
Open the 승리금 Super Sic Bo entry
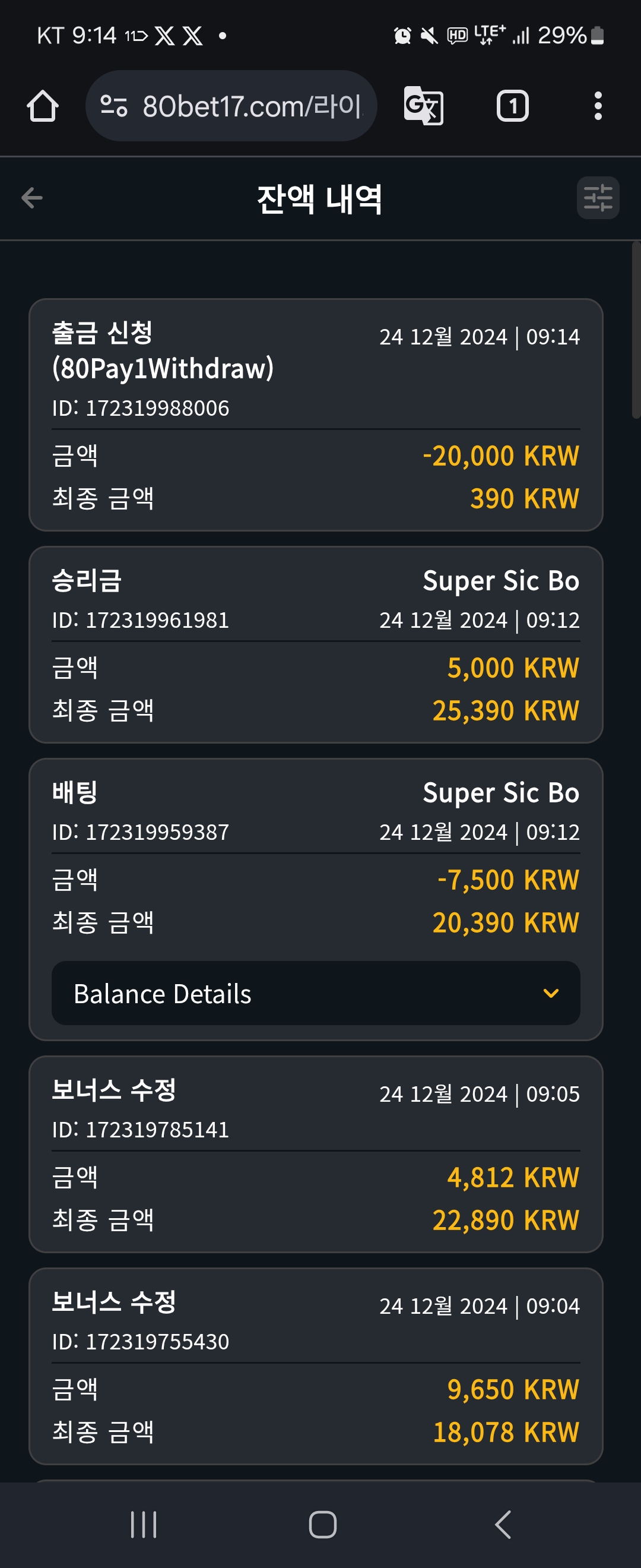tap(316, 644)
